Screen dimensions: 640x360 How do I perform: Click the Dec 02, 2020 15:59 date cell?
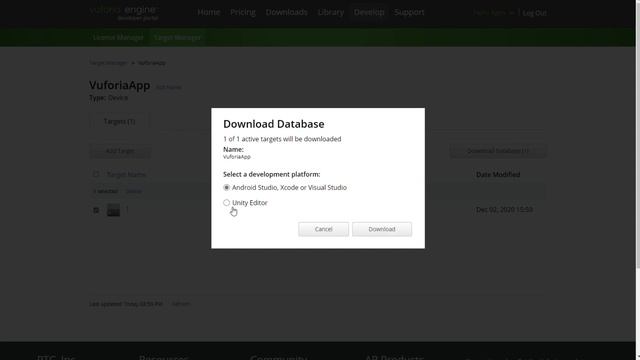coord(504,210)
